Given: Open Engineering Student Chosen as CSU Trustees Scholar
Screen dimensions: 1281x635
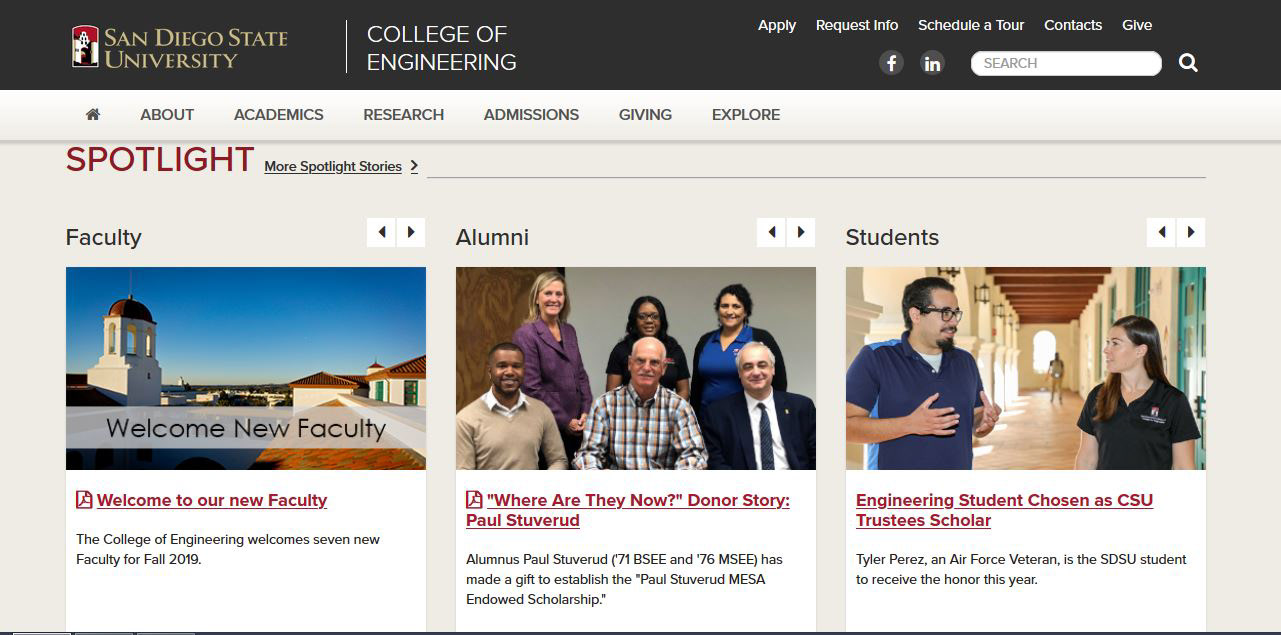Looking at the screenshot, I should [x=1004, y=510].
